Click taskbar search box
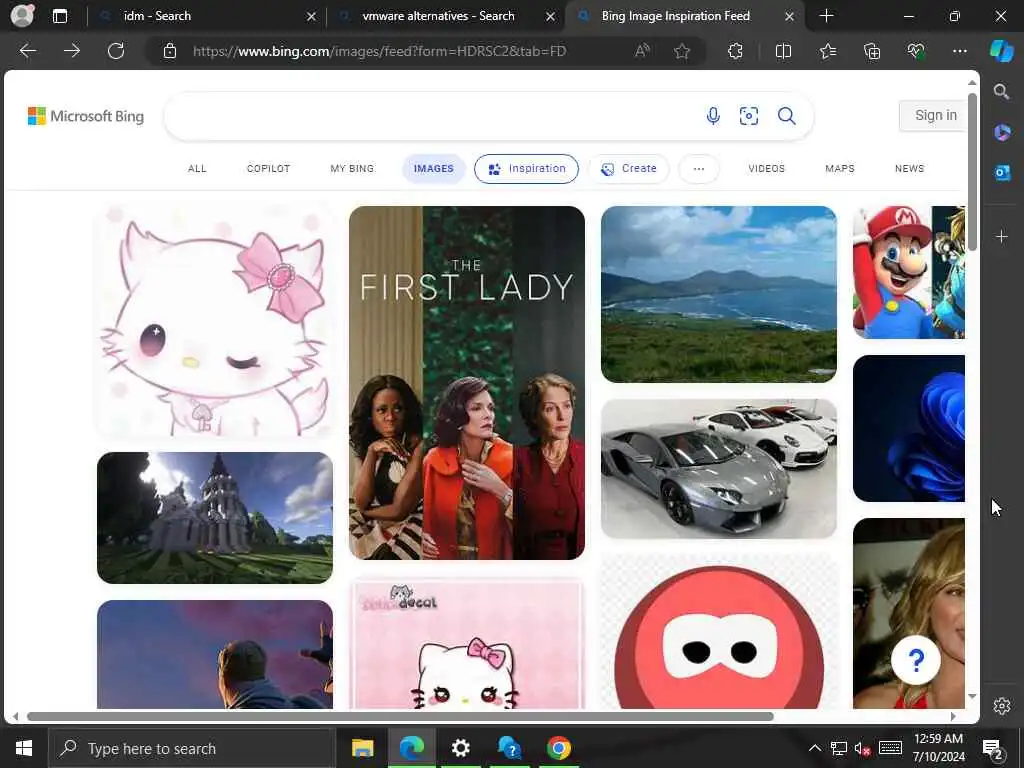Screen dimensions: 1024x768 pyautogui.click(x=191, y=748)
